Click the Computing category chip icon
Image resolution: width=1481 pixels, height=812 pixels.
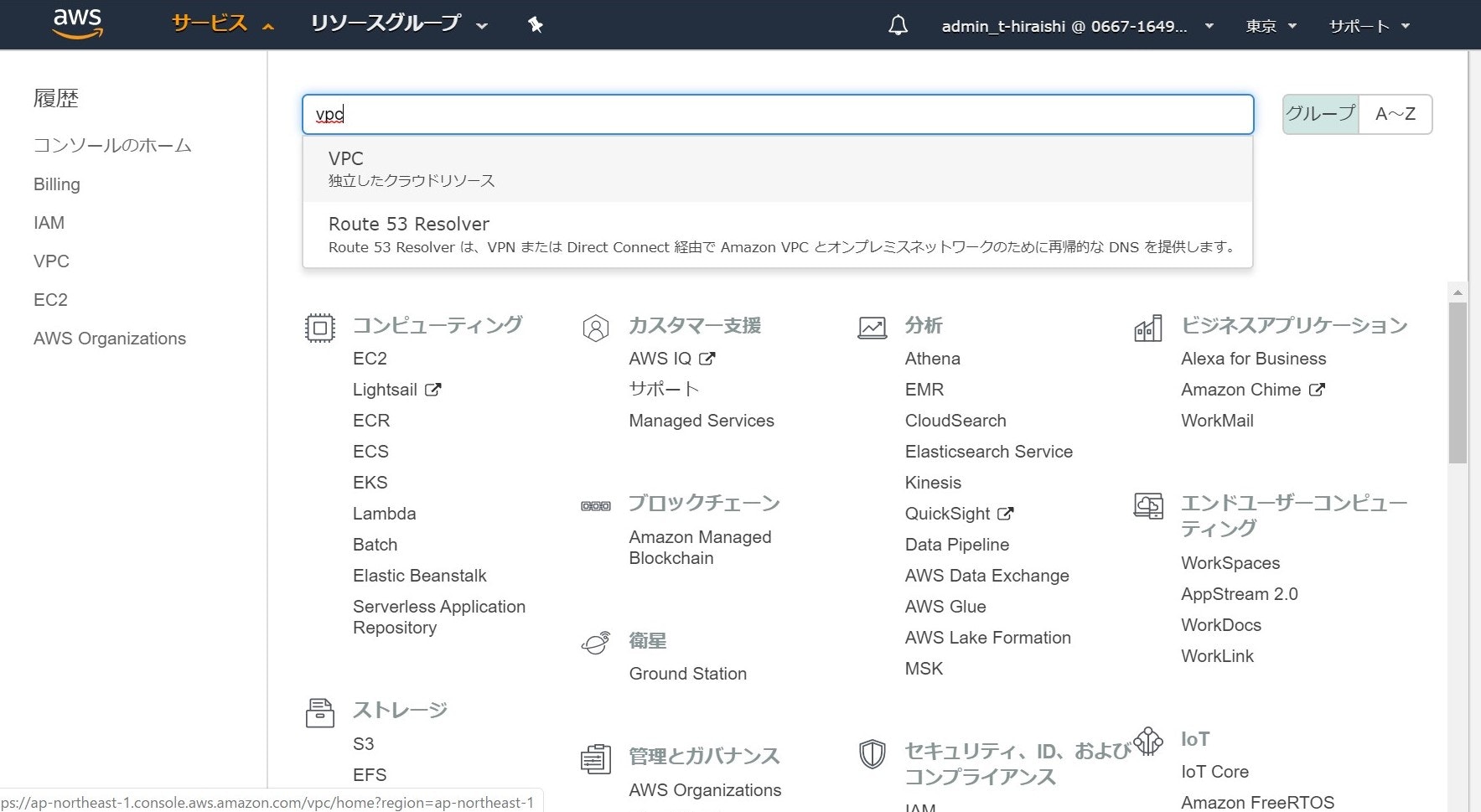pos(319,328)
